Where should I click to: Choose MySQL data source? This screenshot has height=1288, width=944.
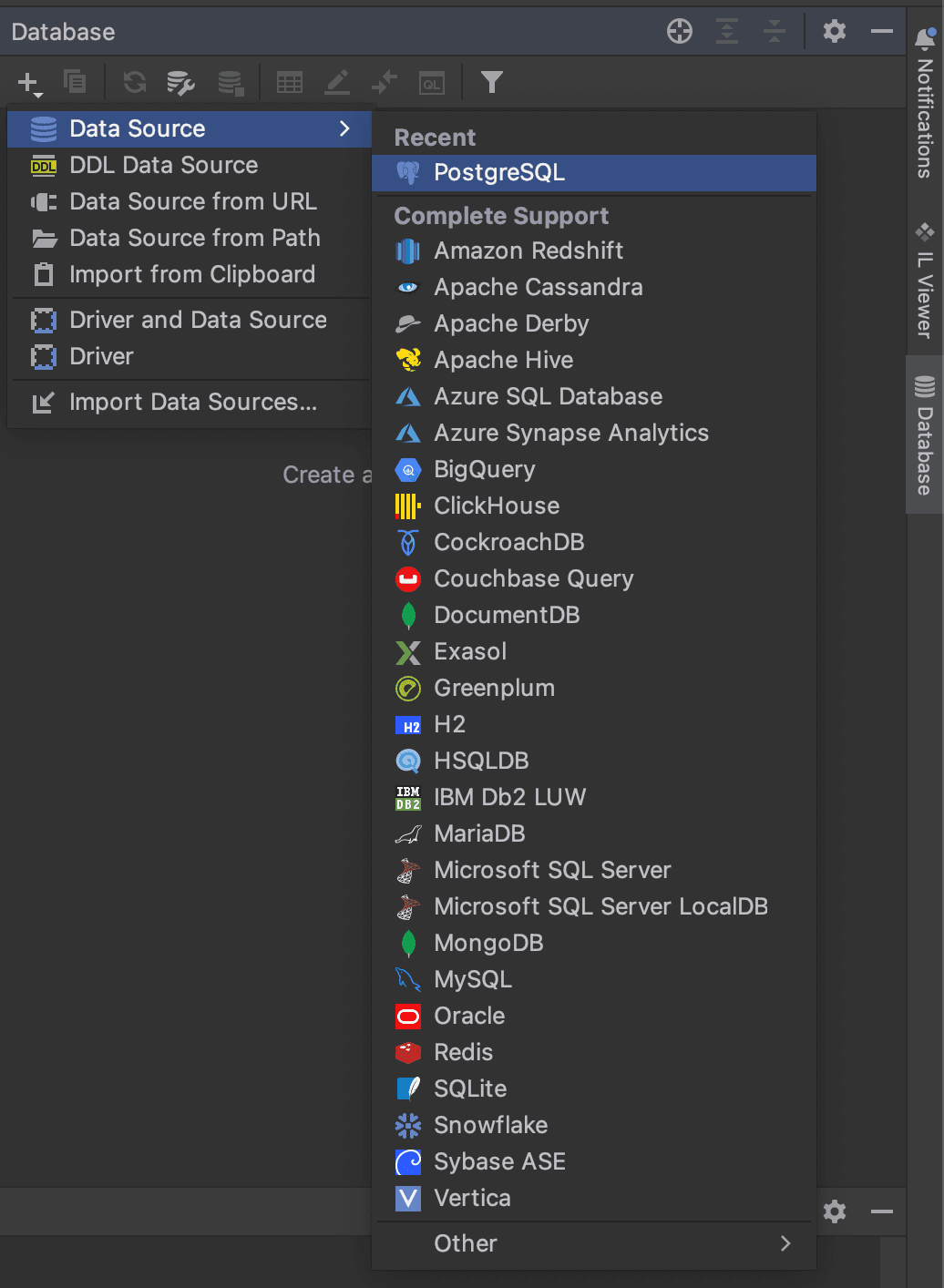click(x=594, y=979)
